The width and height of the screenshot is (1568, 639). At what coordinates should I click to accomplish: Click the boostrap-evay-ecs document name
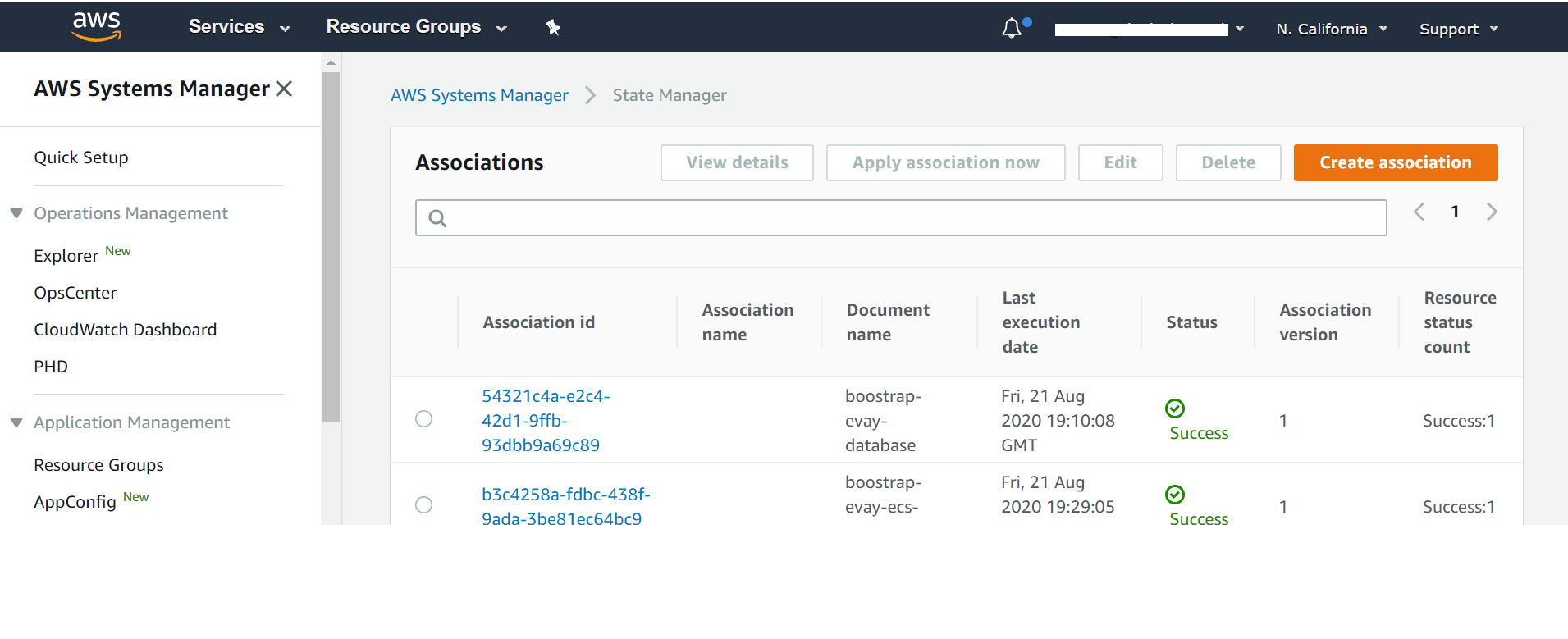point(883,495)
